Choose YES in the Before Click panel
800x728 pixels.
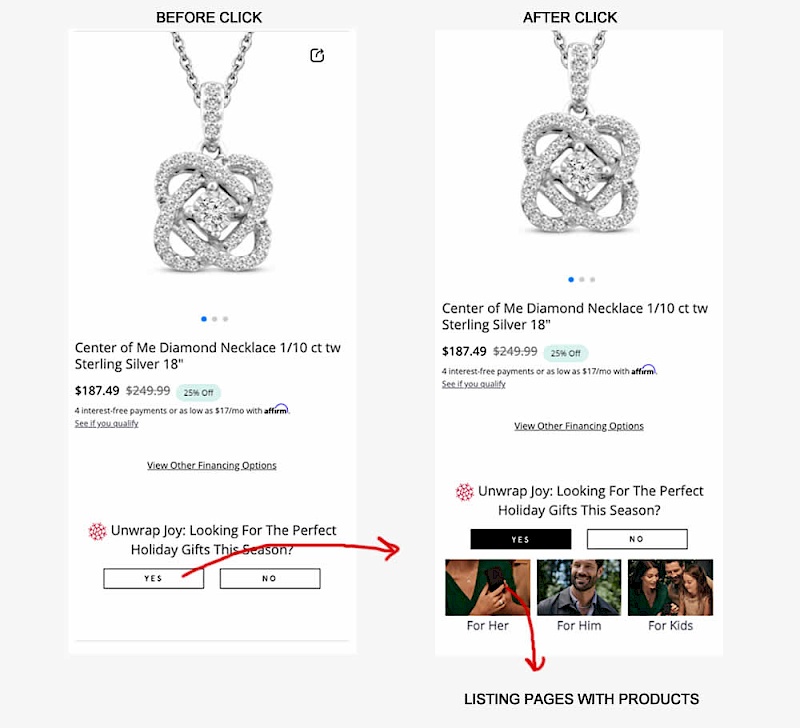153,579
